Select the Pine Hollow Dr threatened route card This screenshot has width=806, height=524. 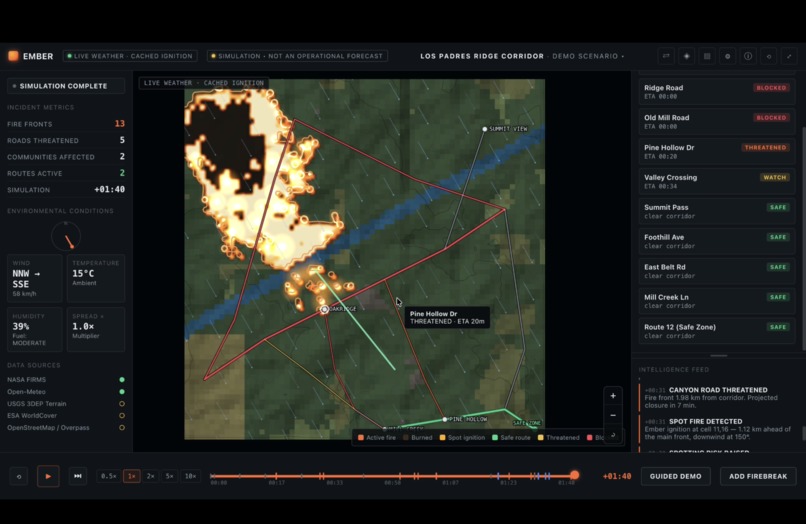[x=717, y=151]
